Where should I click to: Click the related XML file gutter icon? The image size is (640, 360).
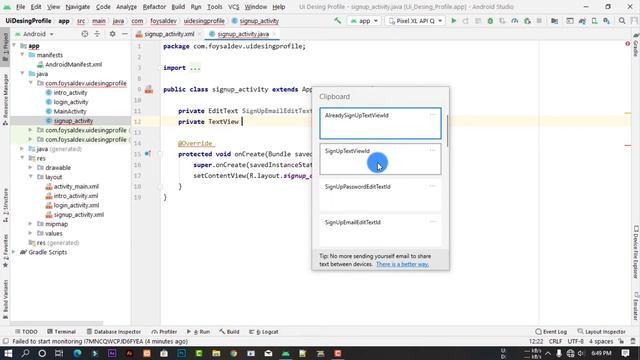pyautogui.click(x=149, y=89)
